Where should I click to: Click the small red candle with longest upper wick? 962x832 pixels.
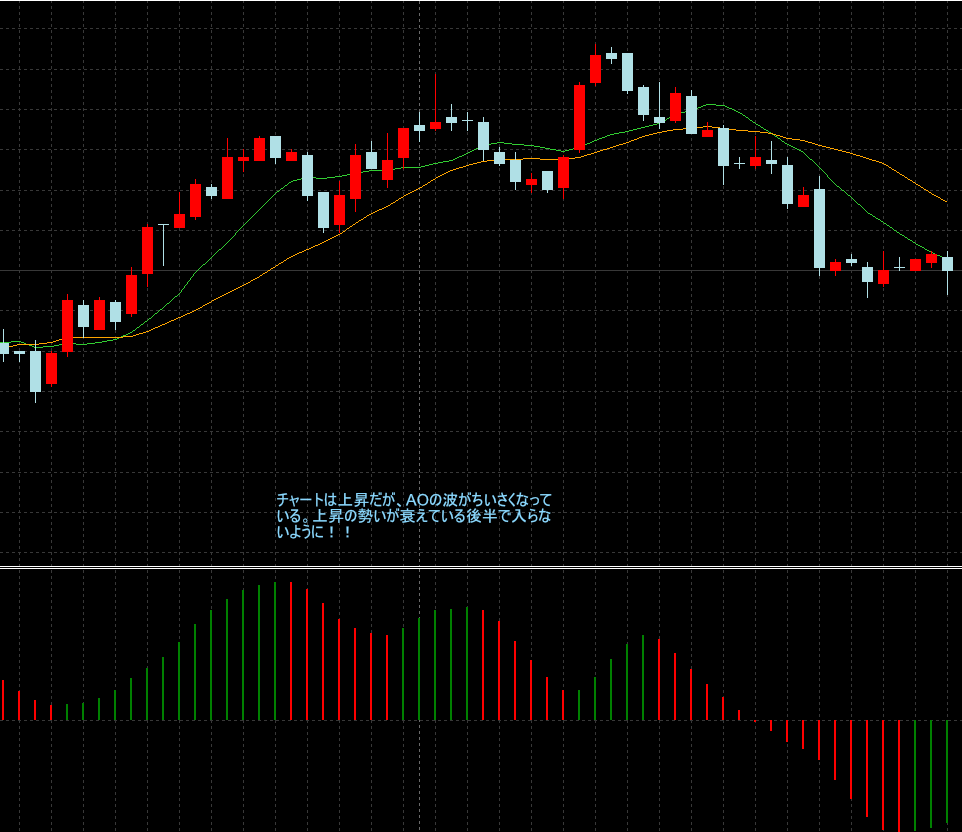point(435,125)
